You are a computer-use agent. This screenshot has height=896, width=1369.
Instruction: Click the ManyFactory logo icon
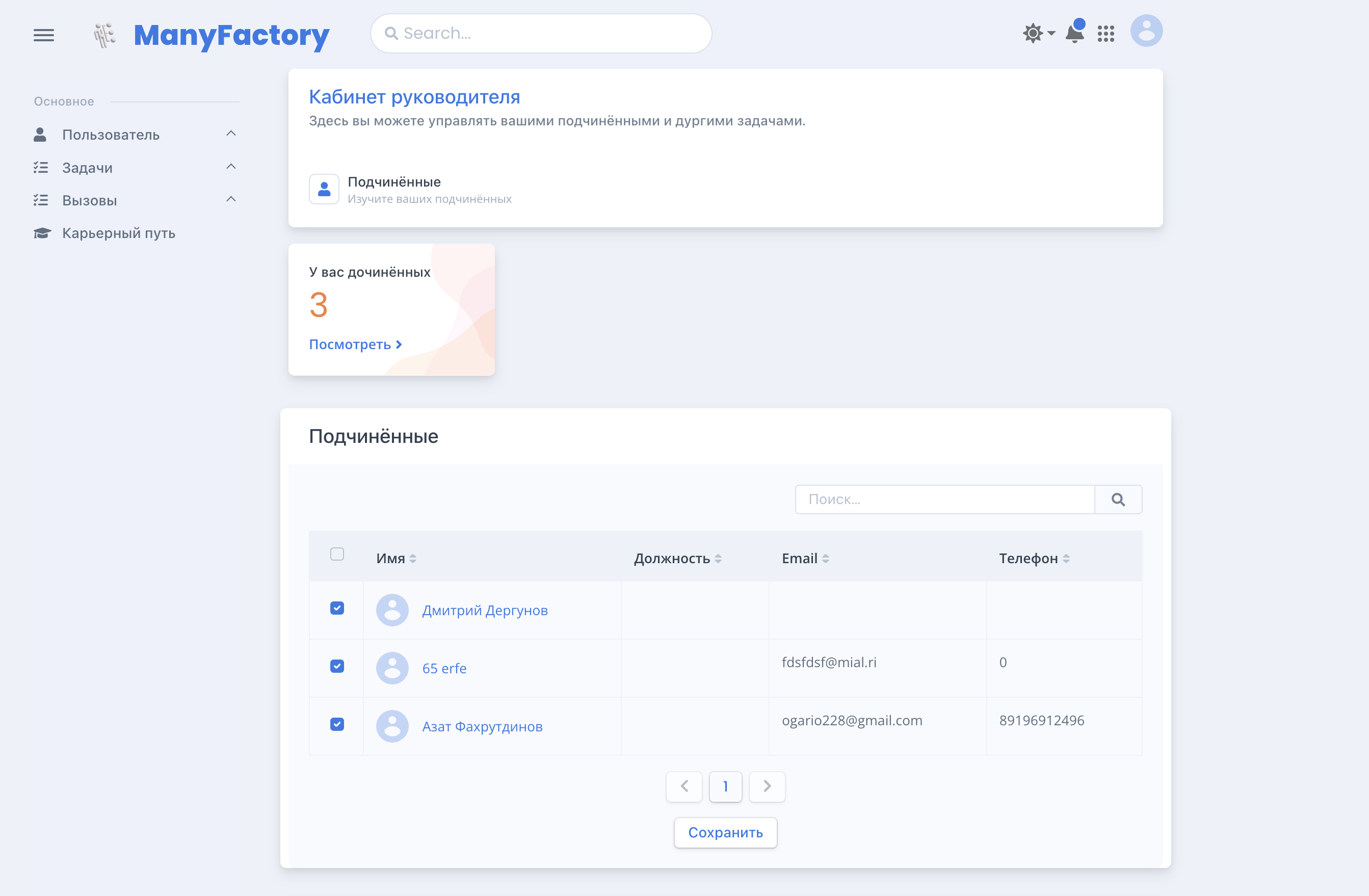(x=104, y=35)
